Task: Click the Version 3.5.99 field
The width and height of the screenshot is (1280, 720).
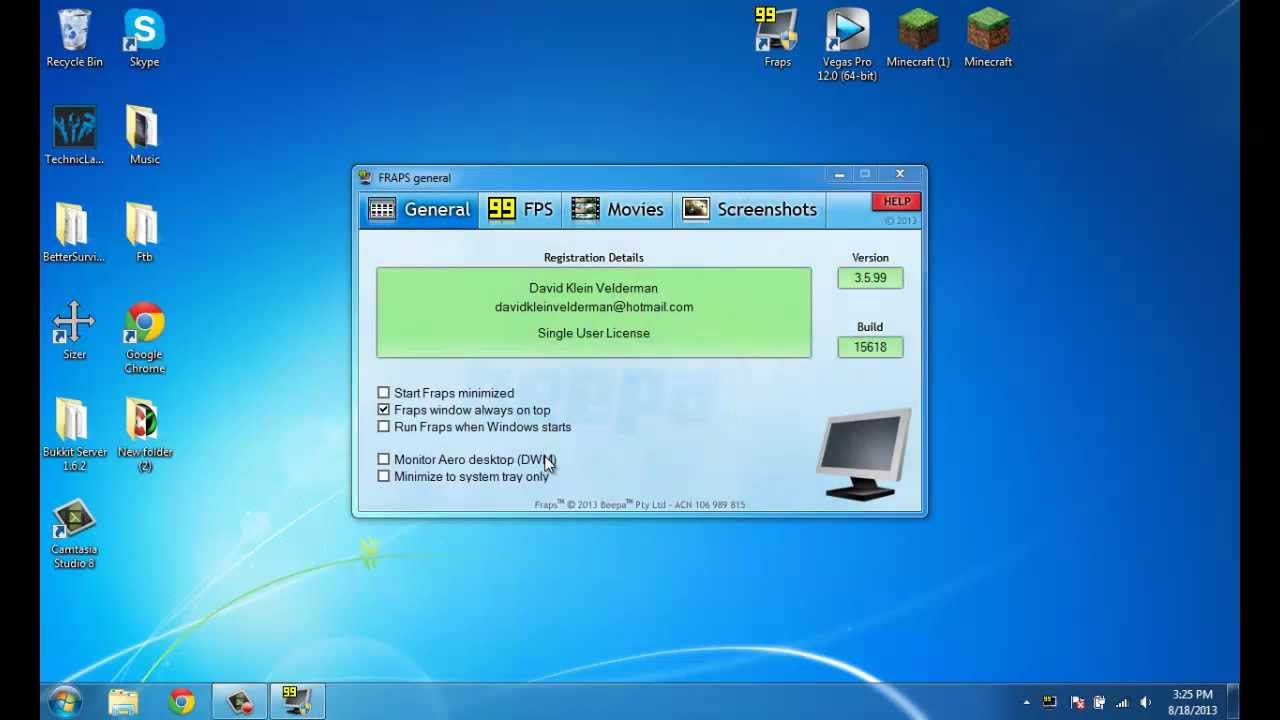Action: (x=870, y=278)
